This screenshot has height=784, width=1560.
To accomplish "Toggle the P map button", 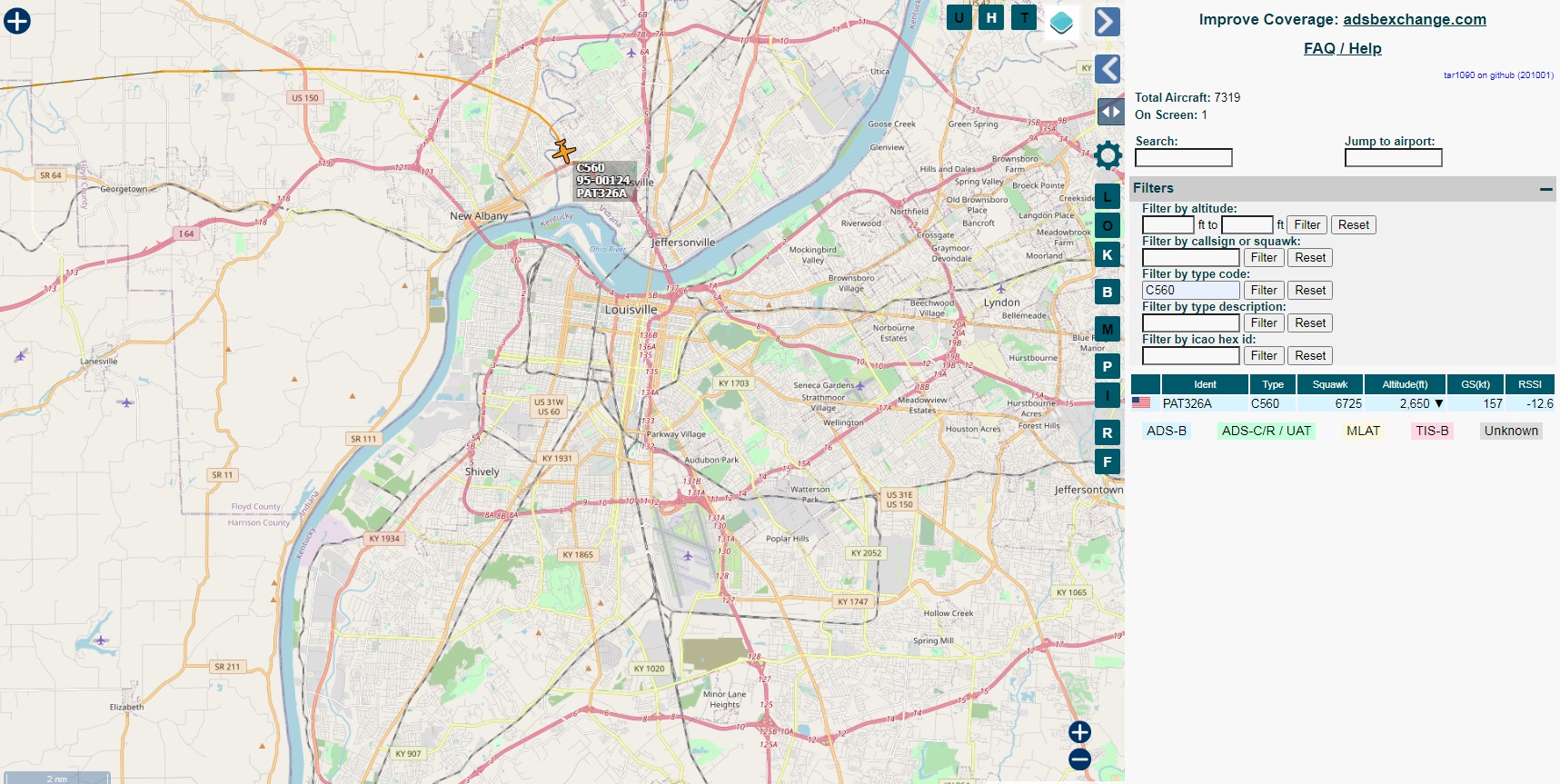I will coord(1107,366).
